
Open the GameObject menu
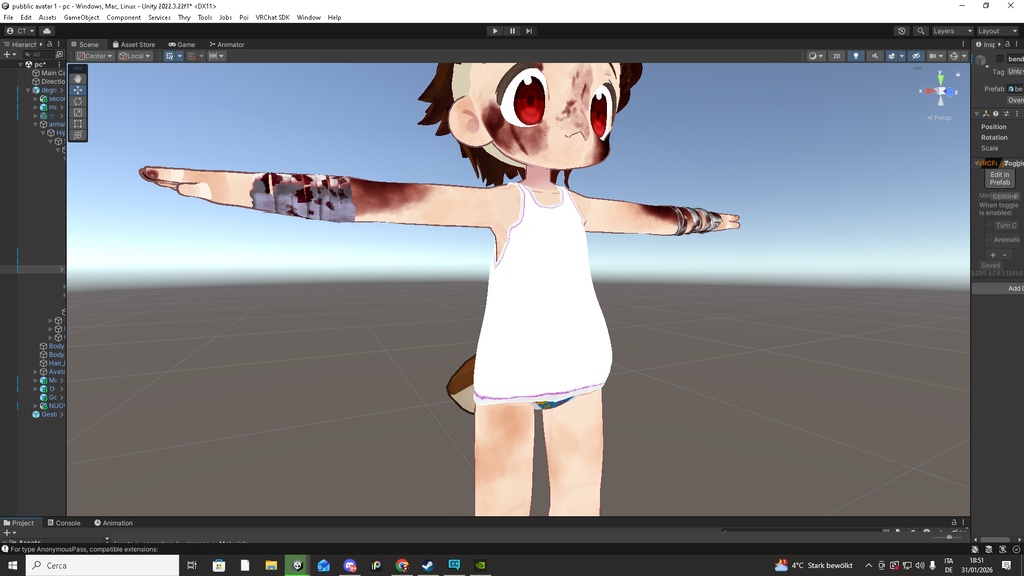82,18
